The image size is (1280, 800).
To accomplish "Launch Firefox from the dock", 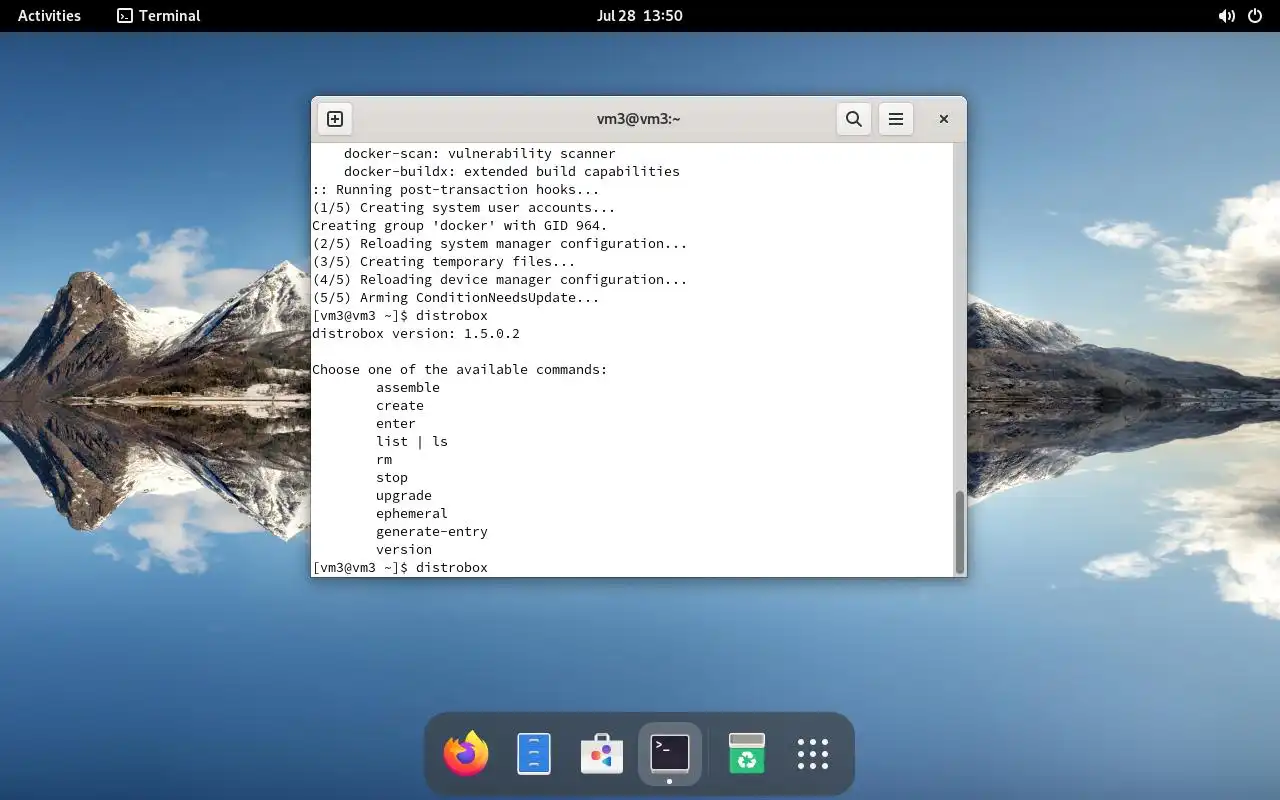I will [x=466, y=754].
